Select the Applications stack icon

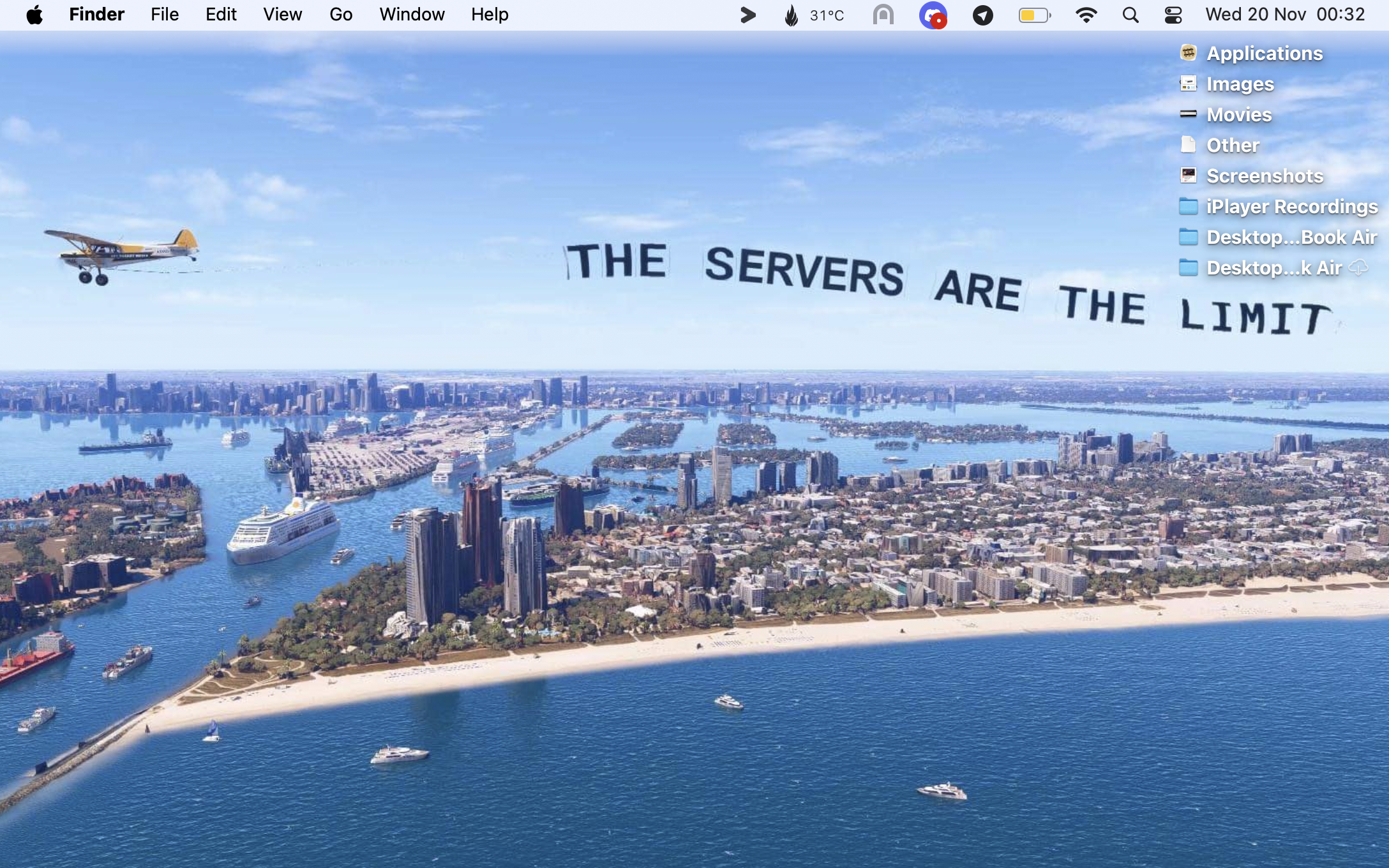point(1188,52)
